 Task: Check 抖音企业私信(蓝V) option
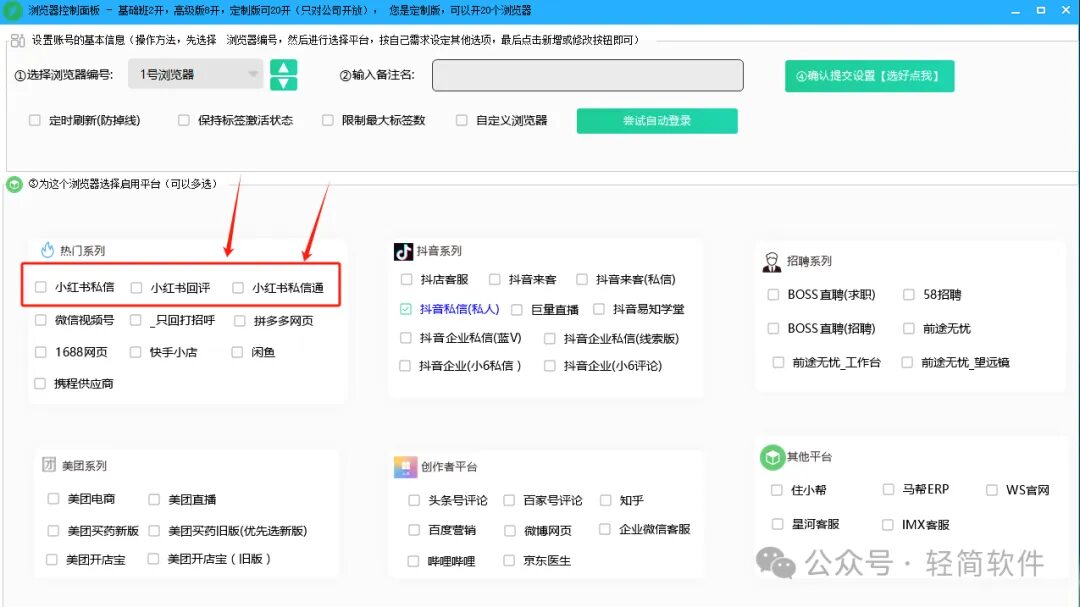click(405, 338)
